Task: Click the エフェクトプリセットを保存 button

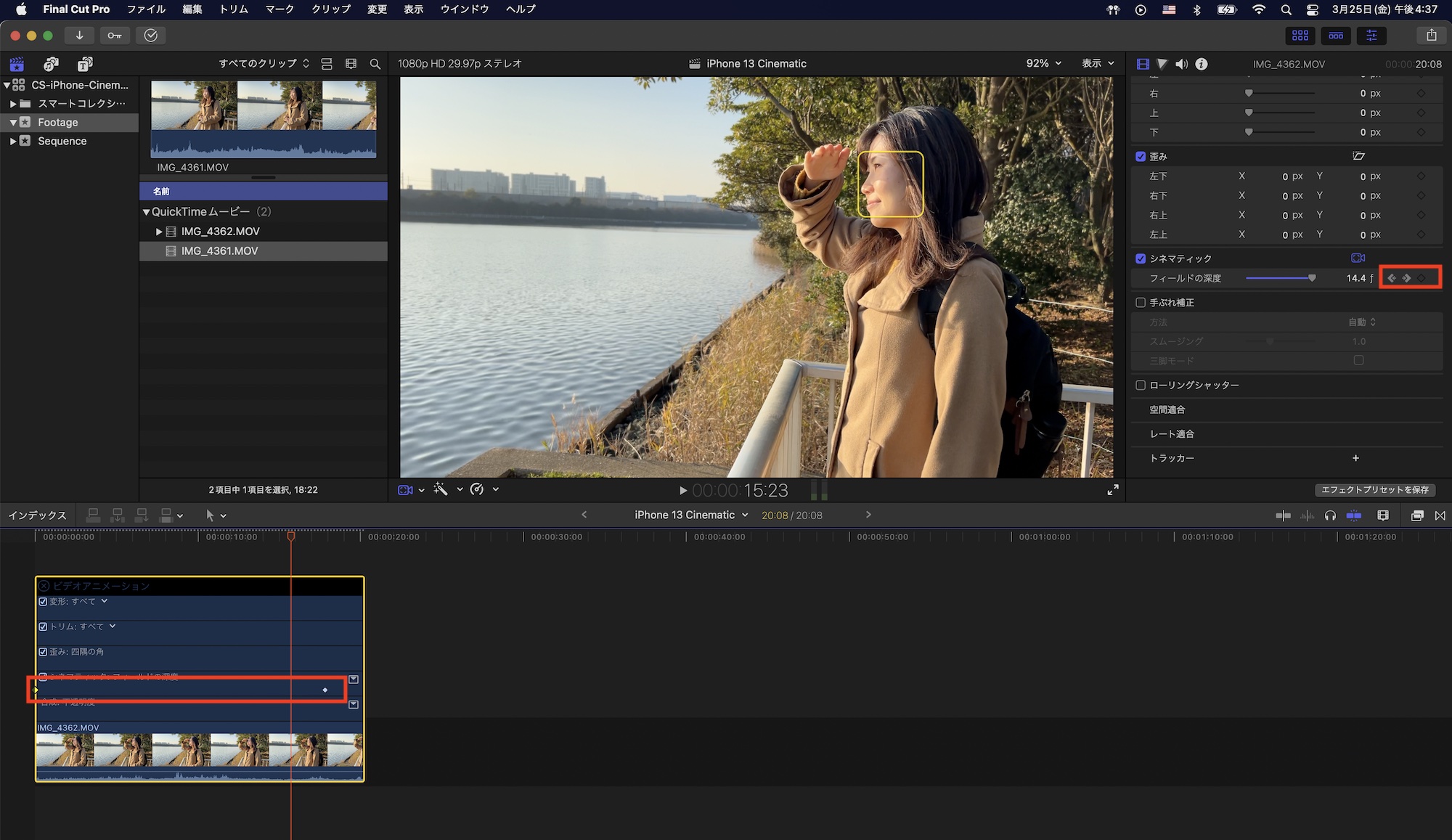Action: tap(1374, 490)
